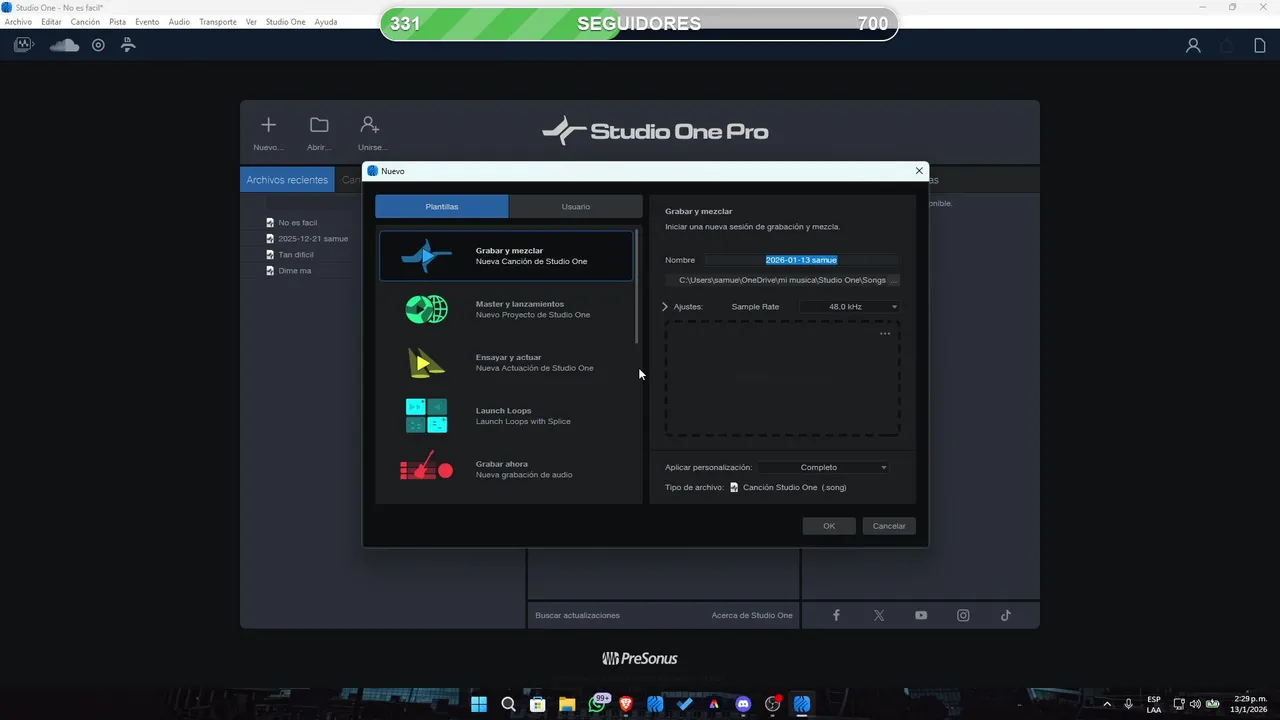Open the TikTok icon on start page

(1006, 615)
